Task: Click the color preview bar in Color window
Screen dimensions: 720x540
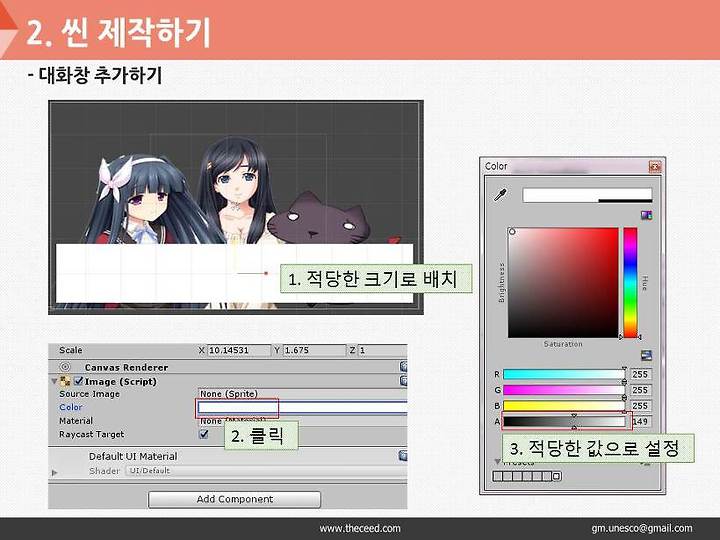Action: [x=587, y=195]
